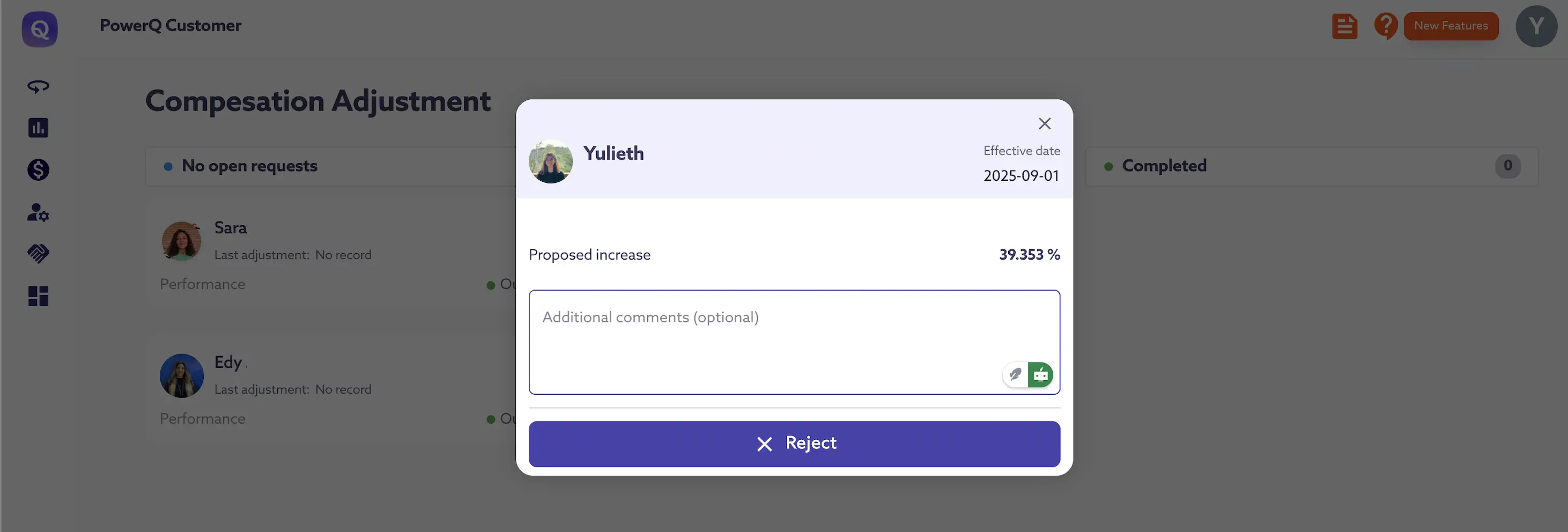Open the bar chart sidebar icon
1568x532 pixels.
38,128
